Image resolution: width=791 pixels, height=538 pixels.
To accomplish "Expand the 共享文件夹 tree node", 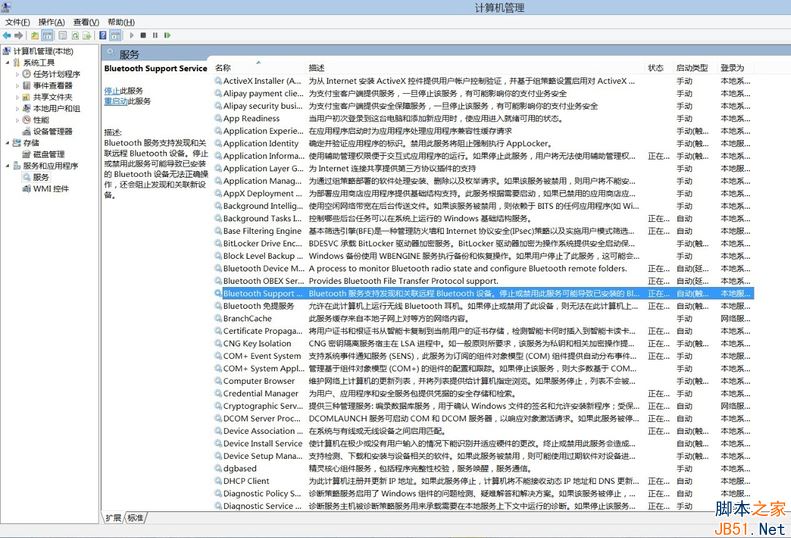I will point(17,97).
